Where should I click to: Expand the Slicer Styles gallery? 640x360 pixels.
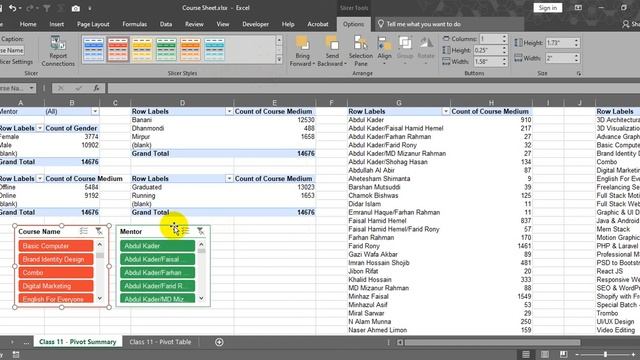tap(279, 60)
